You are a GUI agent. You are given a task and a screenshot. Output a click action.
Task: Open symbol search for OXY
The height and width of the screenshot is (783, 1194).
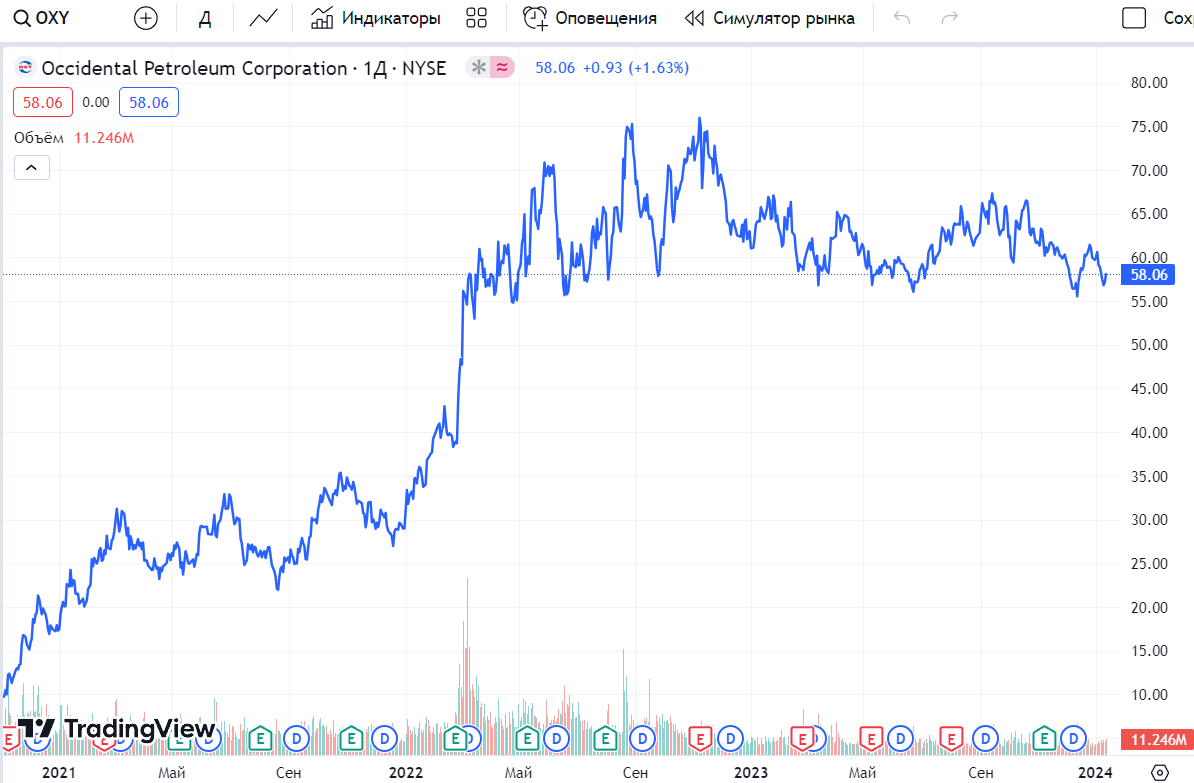(x=42, y=18)
